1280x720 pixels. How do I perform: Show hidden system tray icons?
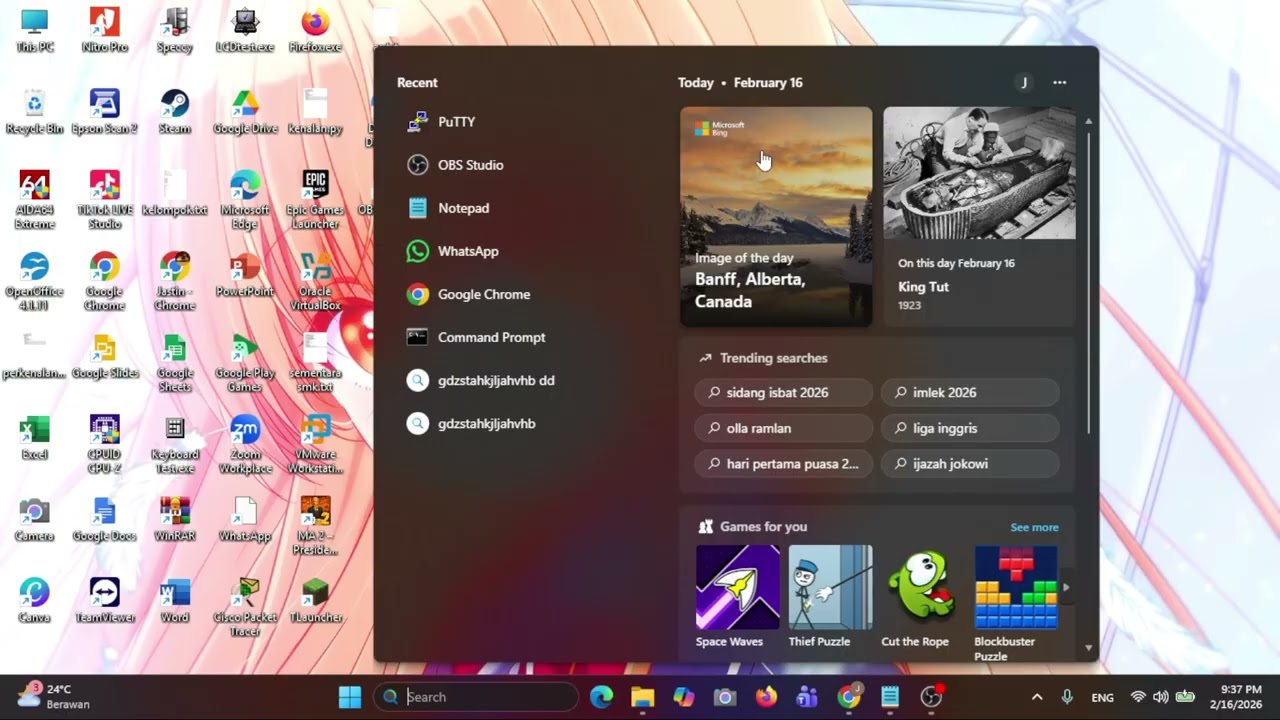(1037, 697)
